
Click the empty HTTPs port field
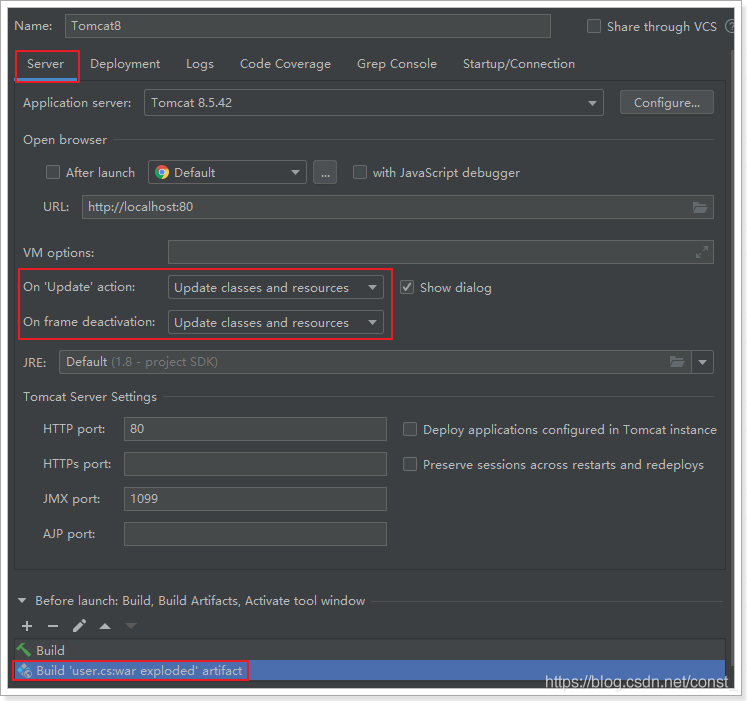[x=255, y=464]
